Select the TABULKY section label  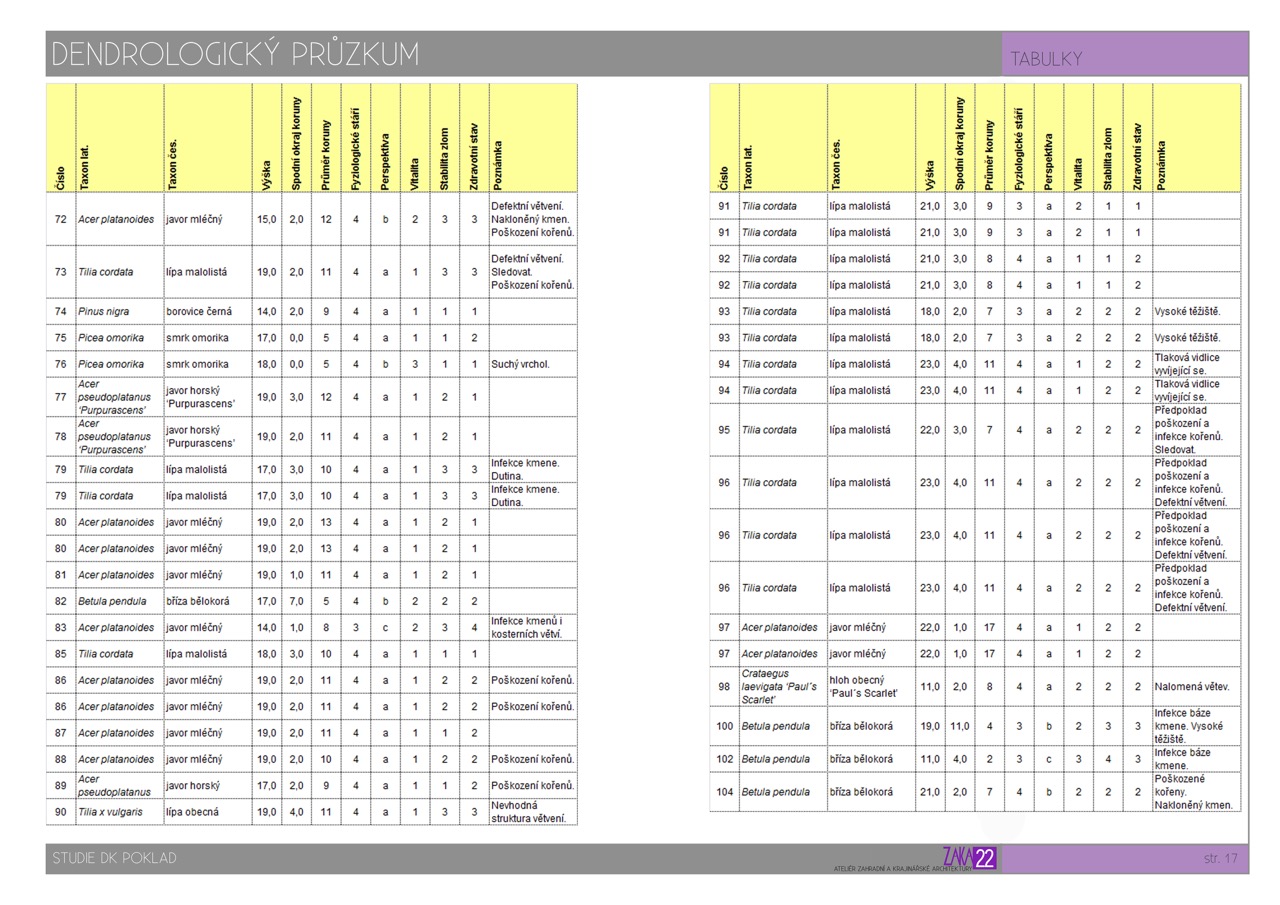1046,59
